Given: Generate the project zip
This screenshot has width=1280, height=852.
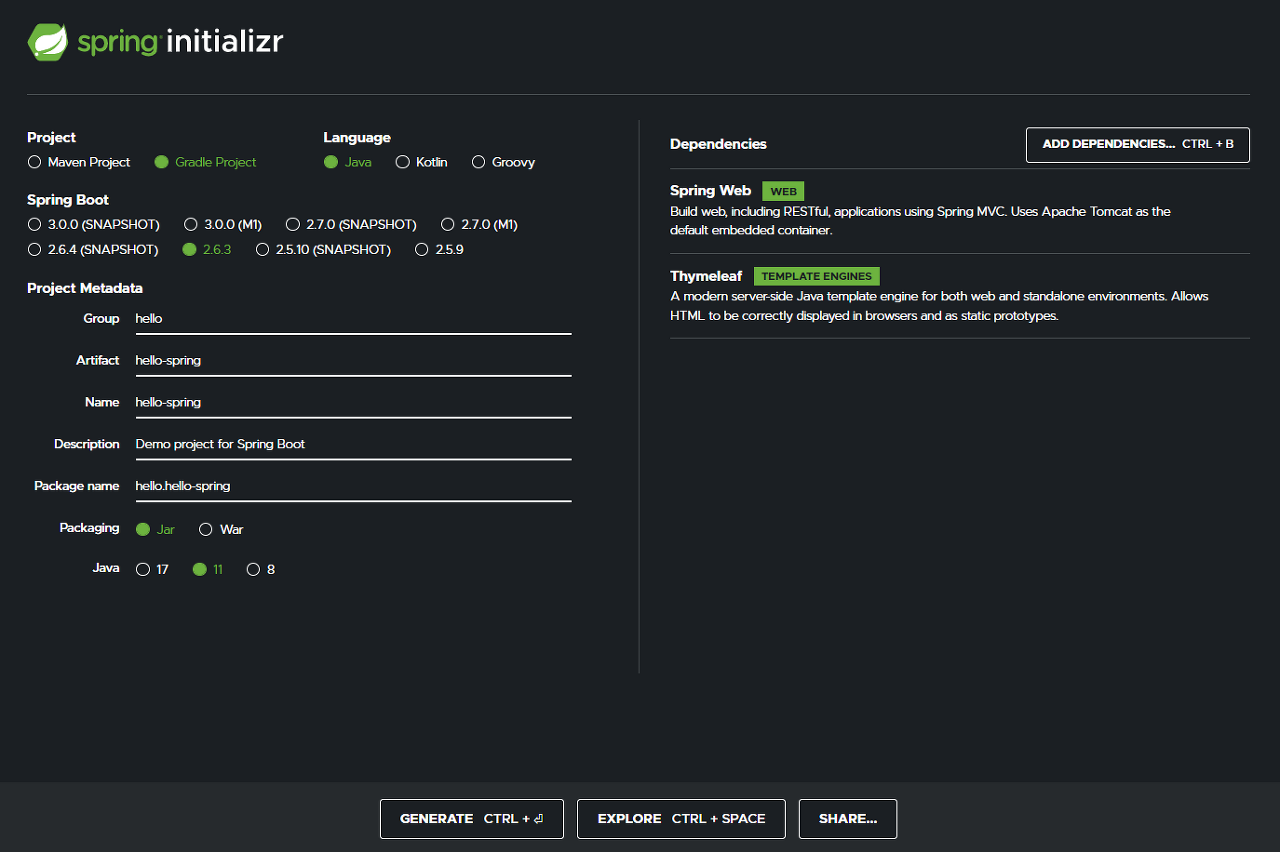Looking at the screenshot, I should click(472, 819).
